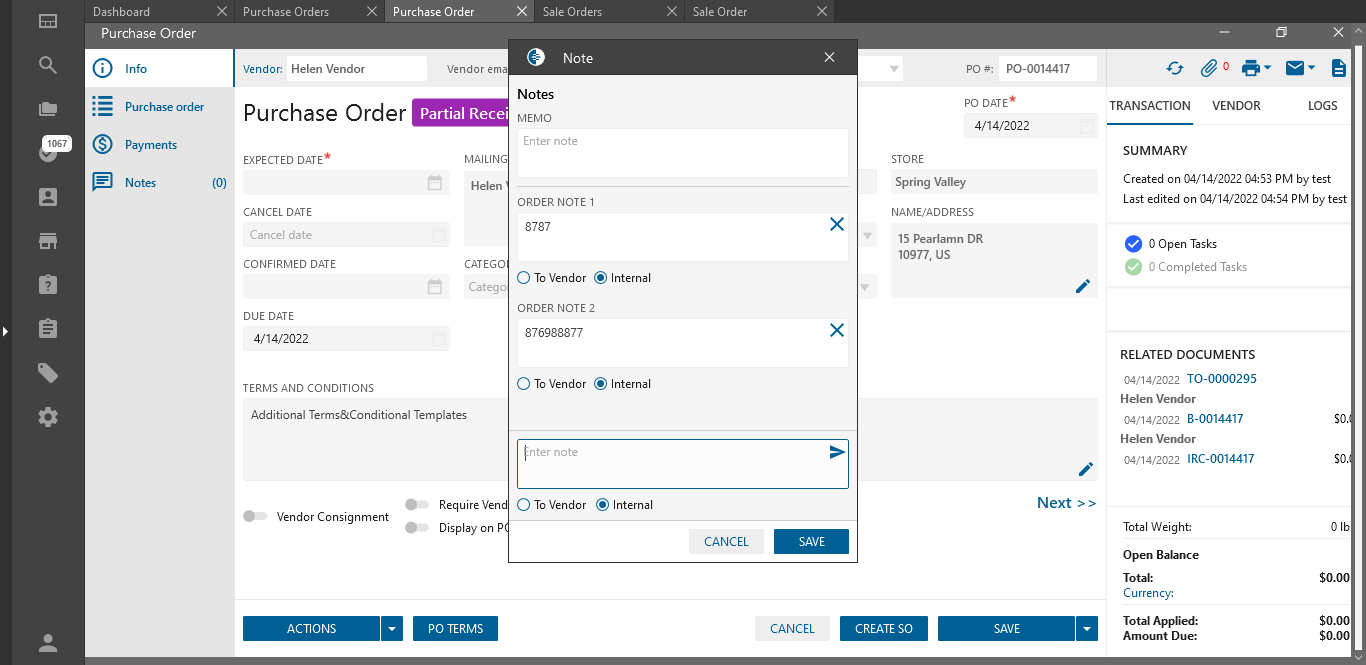Close the Note dialog
The width and height of the screenshot is (1366, 665).
[x=829, y=58]
